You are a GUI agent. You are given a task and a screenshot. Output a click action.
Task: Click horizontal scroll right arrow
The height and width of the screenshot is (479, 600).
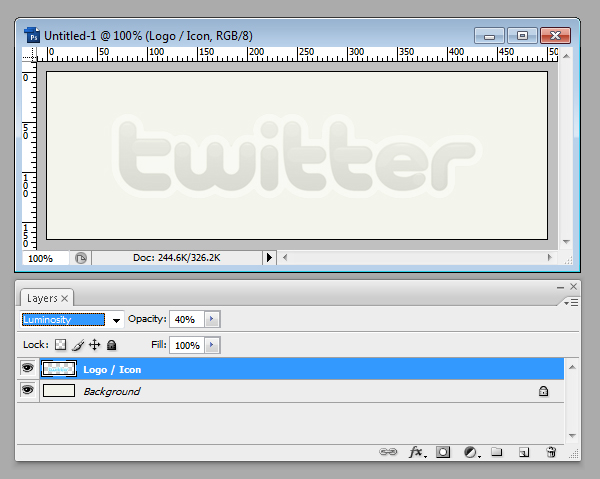(549, 257)
